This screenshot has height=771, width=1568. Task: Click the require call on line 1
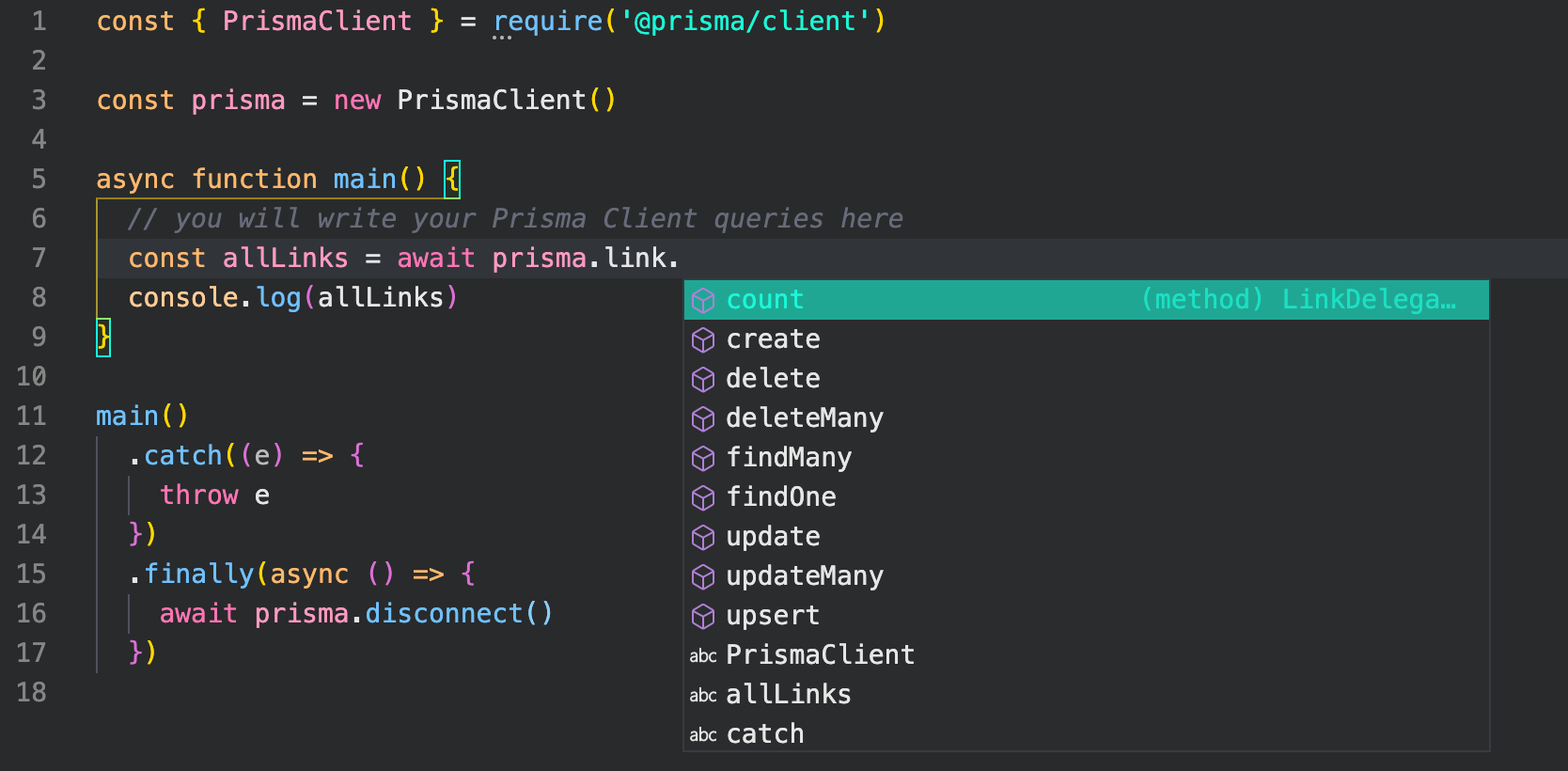click(548, 21)
